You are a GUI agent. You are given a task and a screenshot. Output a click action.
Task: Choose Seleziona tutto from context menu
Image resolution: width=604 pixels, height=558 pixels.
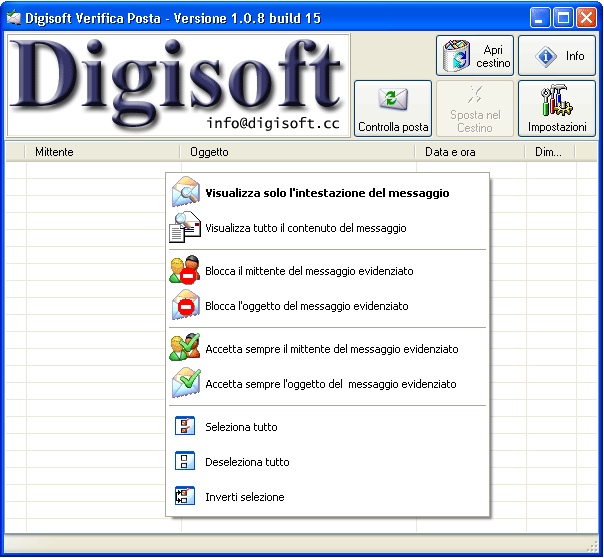click(x=241, y=427)
